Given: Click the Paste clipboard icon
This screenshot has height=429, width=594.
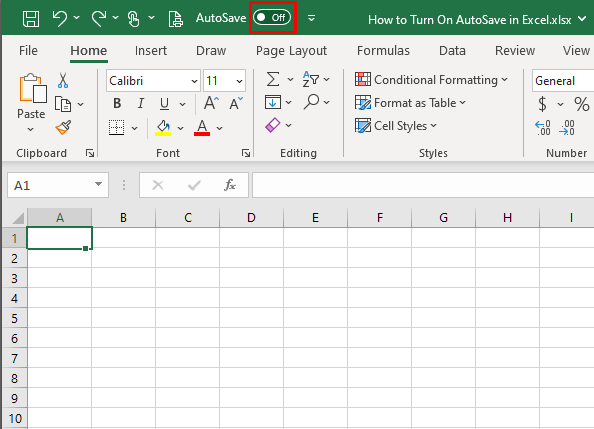Looking at the screenshot, I should (x=33, y=89).
